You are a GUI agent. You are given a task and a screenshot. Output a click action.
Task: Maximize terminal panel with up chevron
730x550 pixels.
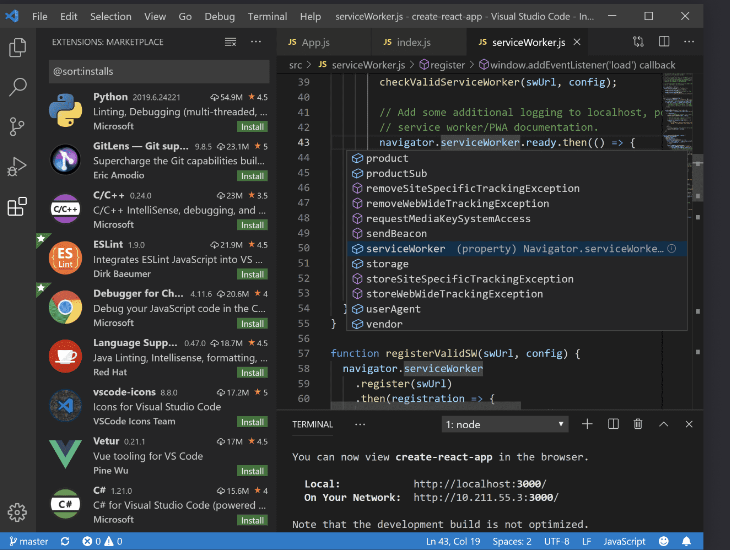point(663,424)
